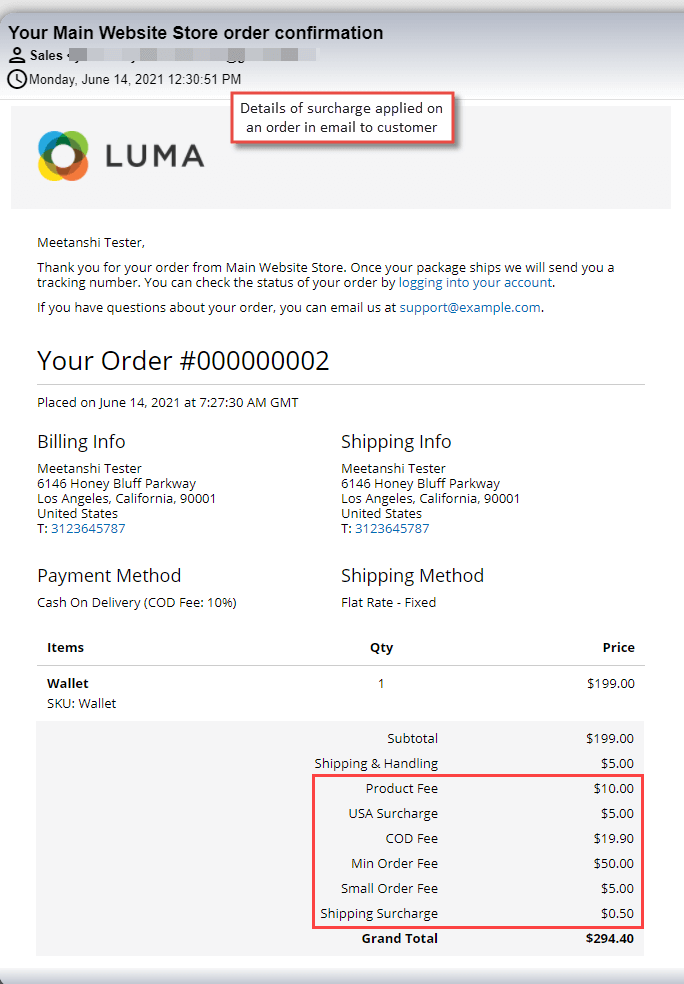Click the Product Fee row label

tap(402, 788)
